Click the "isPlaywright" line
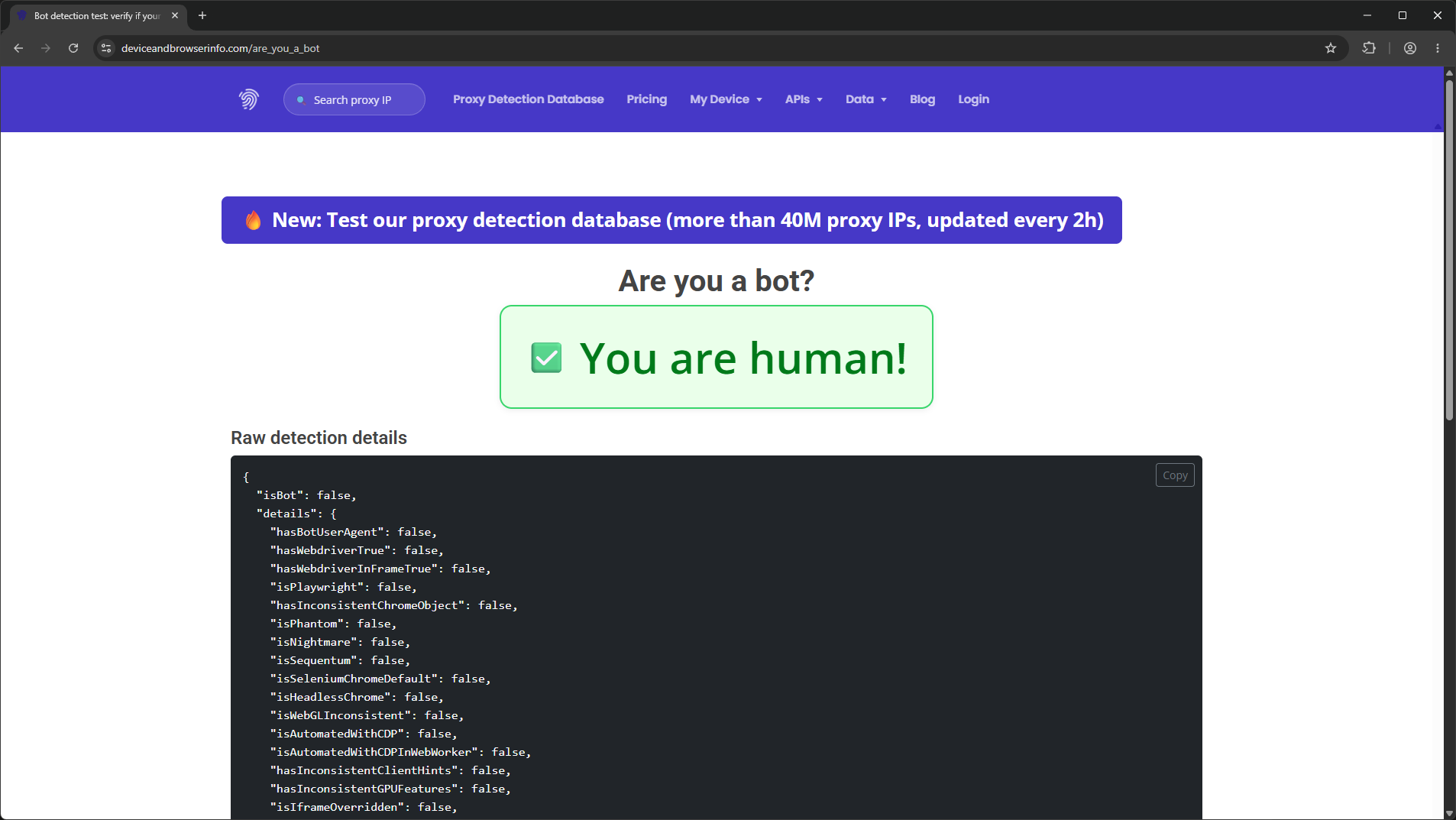Screen dimensions: 1456x820 coord(344,587)
